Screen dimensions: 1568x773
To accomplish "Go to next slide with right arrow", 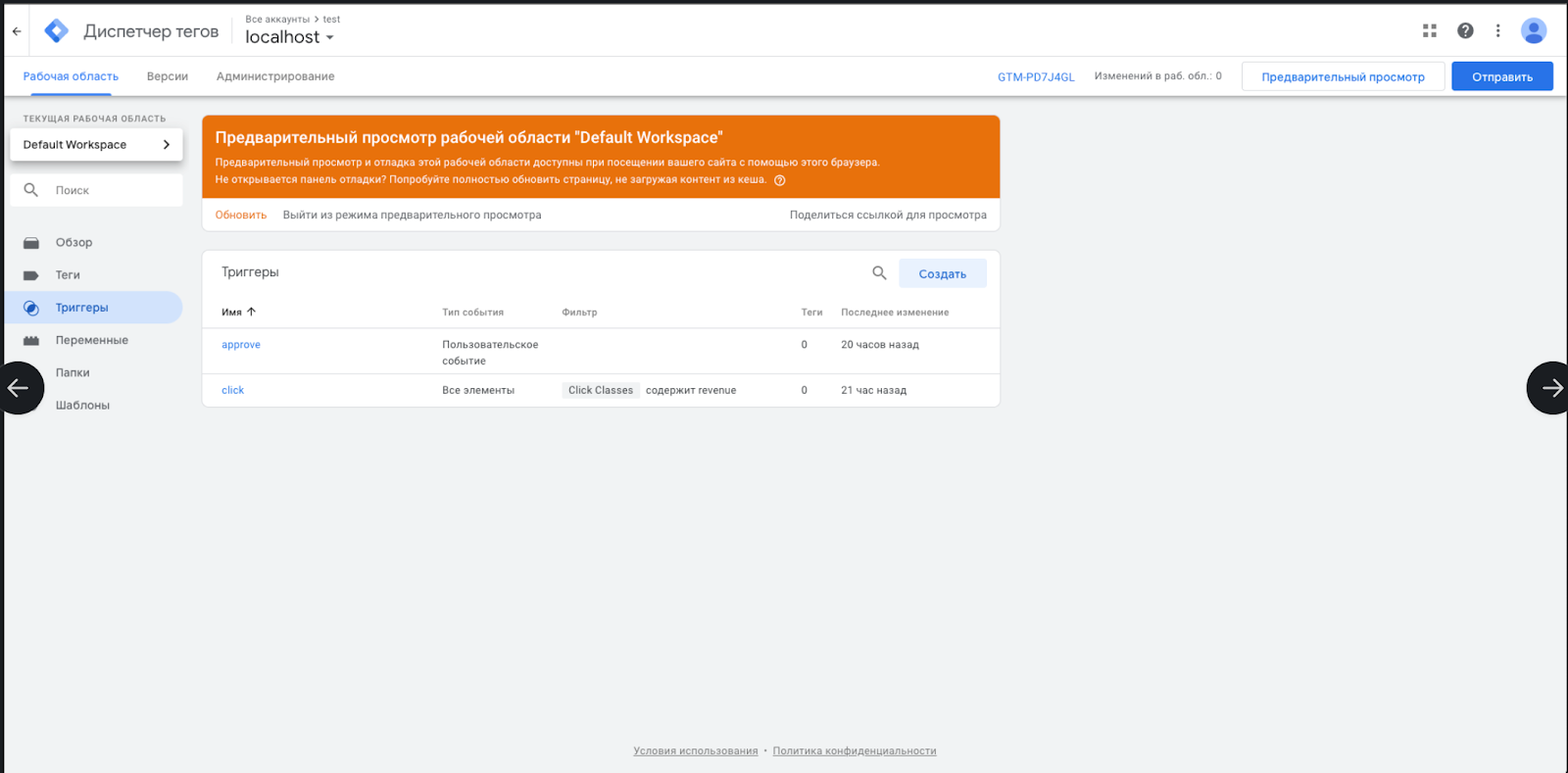I will coord(1550,388).
